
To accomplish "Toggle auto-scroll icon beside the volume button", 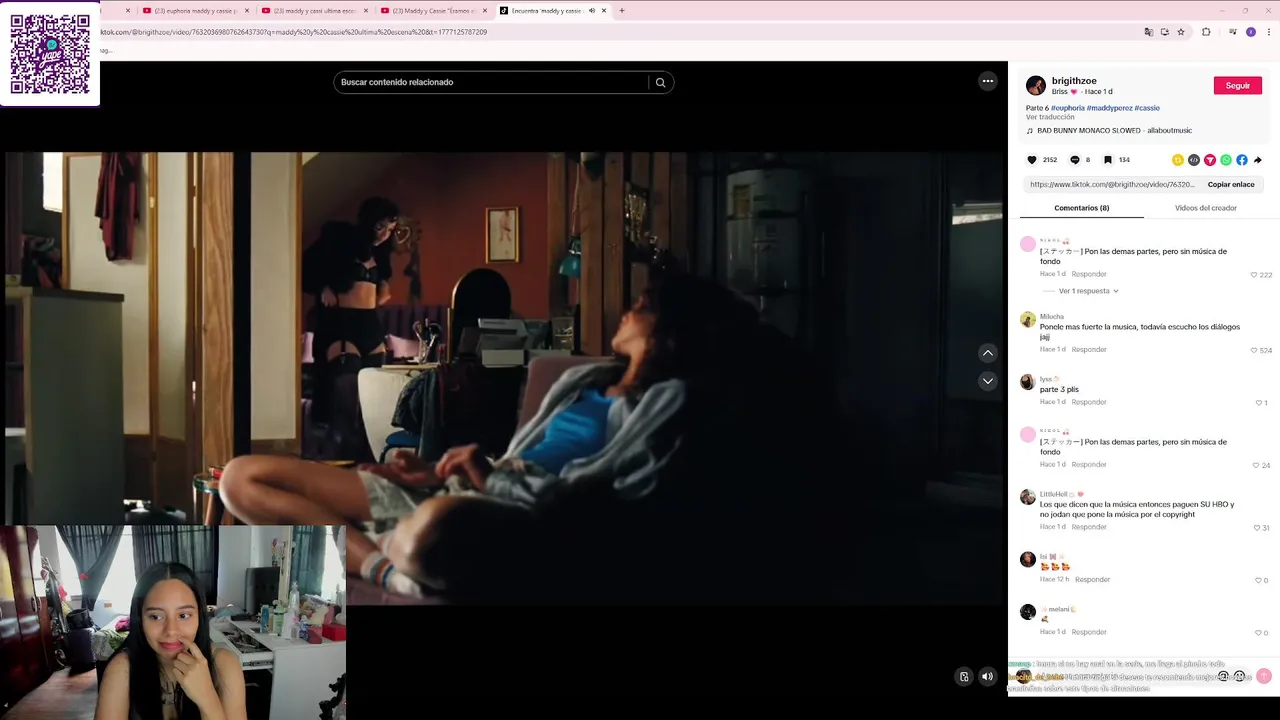I will pos(964,677).
